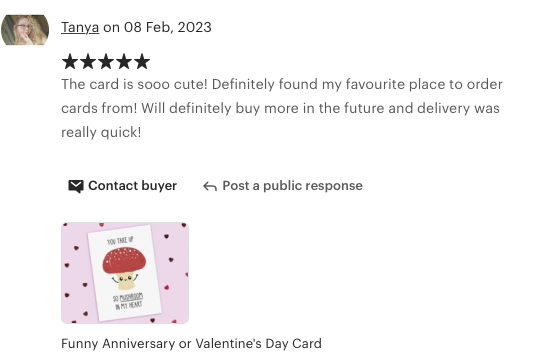Click the curved reply arrow icon
This screenshot has width=537, height=362.
210,186
